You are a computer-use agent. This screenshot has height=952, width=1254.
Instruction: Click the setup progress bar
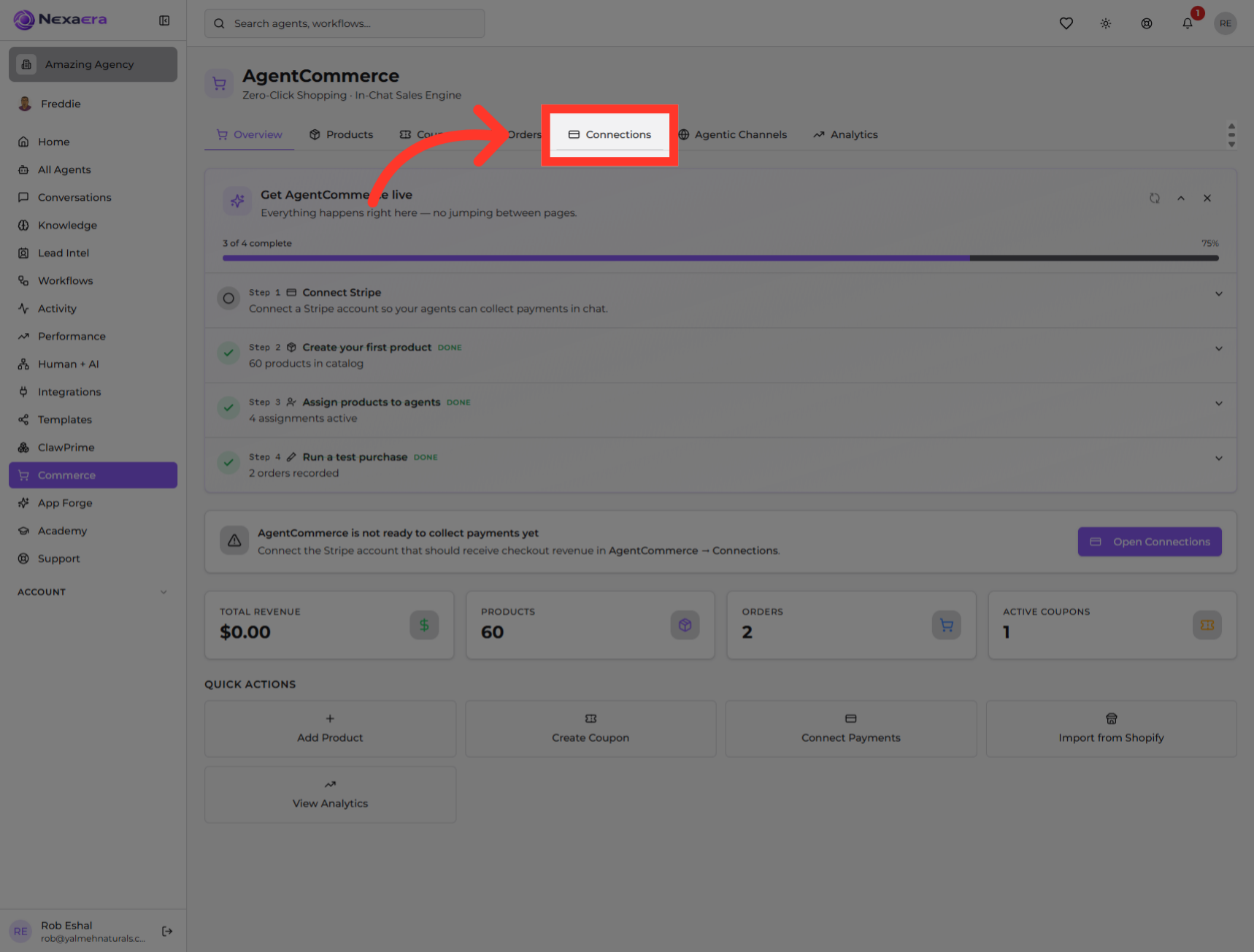720,258
